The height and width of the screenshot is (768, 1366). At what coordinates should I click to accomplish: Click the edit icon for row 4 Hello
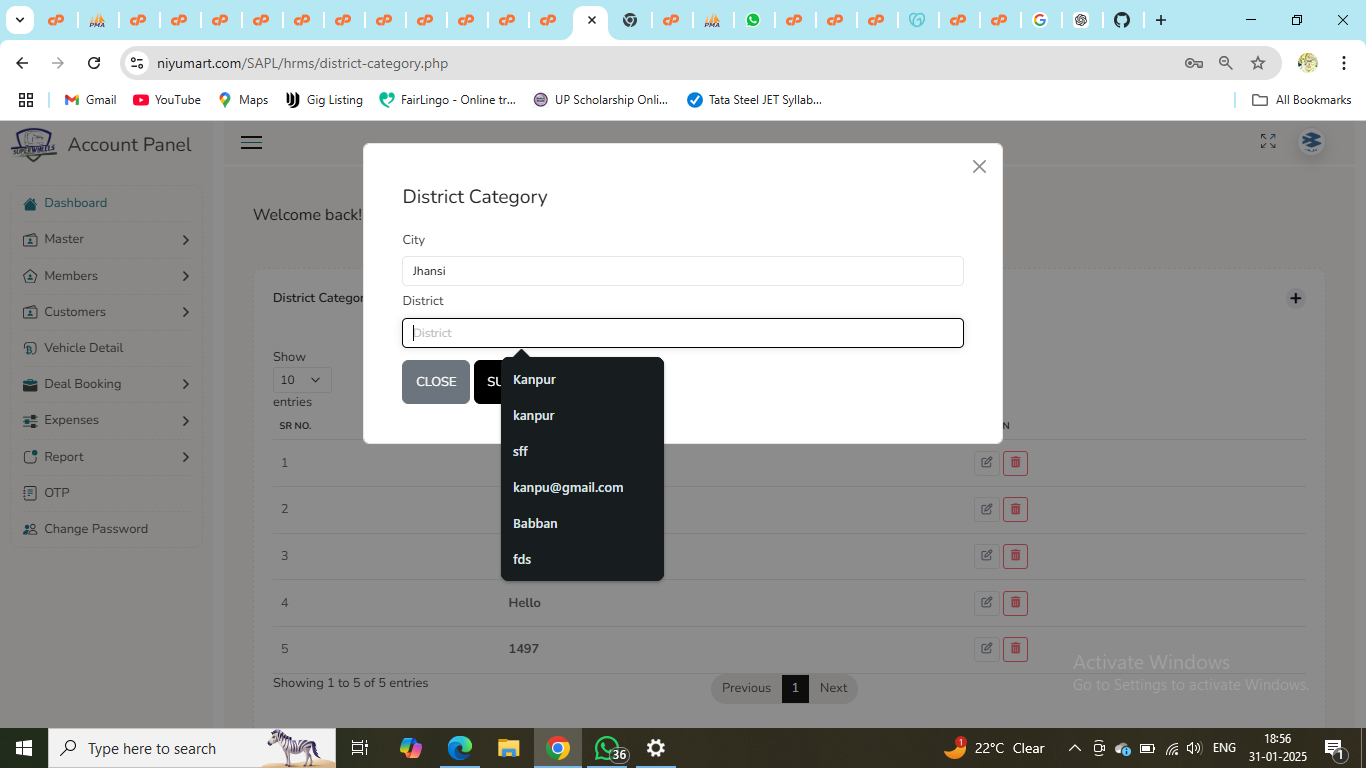(986, 602)
